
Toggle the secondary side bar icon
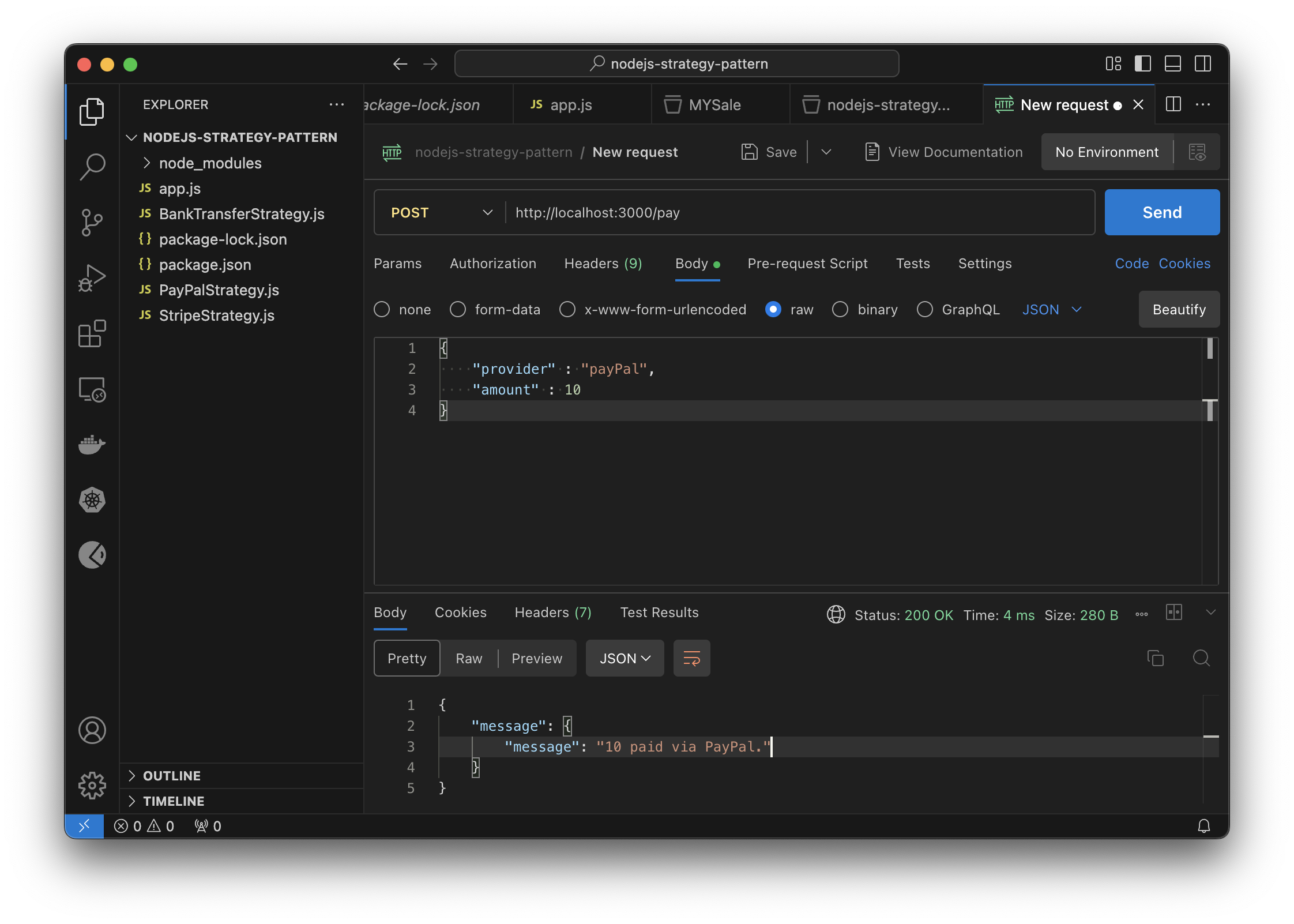[x=1203, y=63]
